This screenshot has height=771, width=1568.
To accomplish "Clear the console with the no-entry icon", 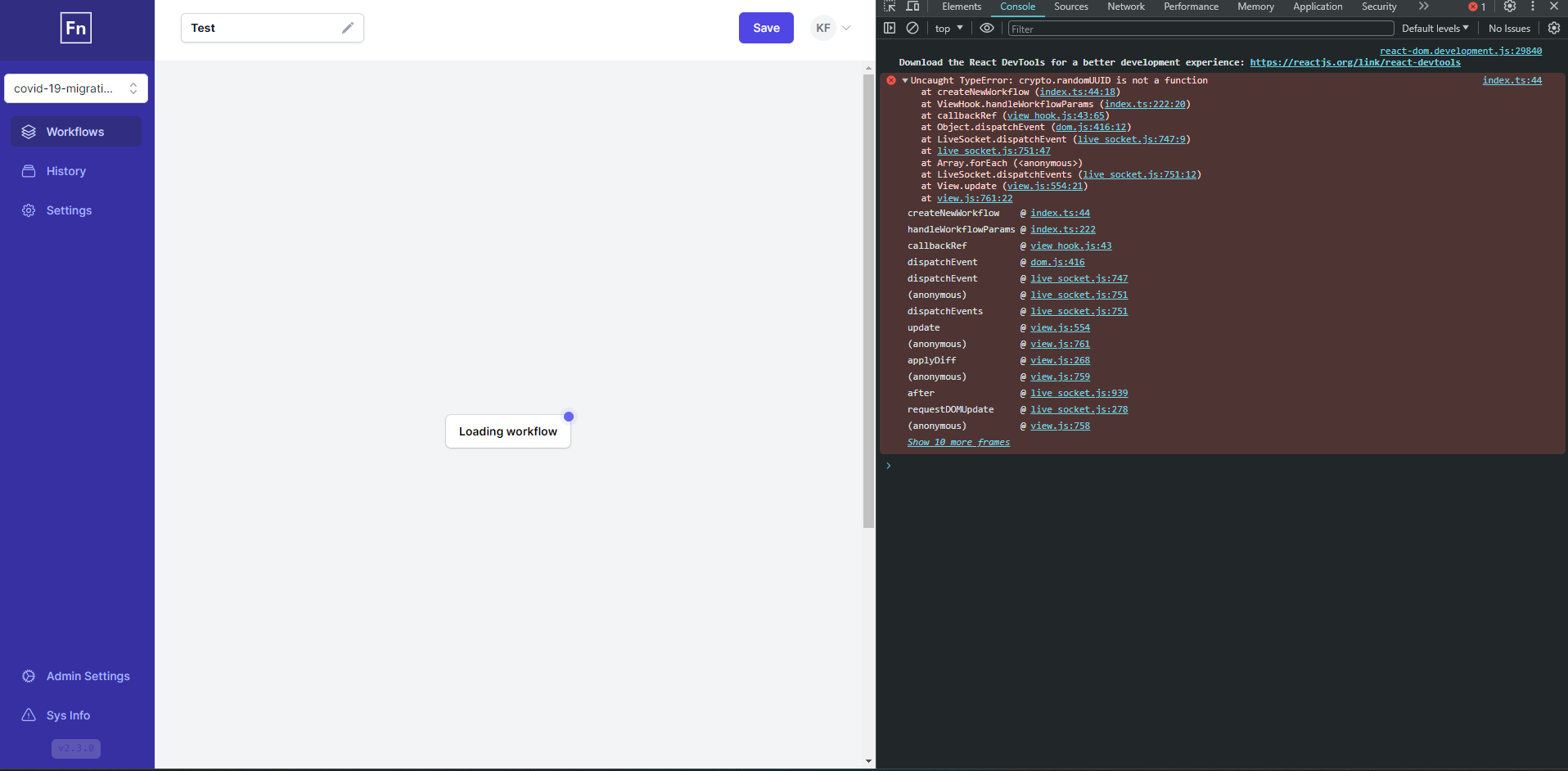I will (x=912, y=28).
